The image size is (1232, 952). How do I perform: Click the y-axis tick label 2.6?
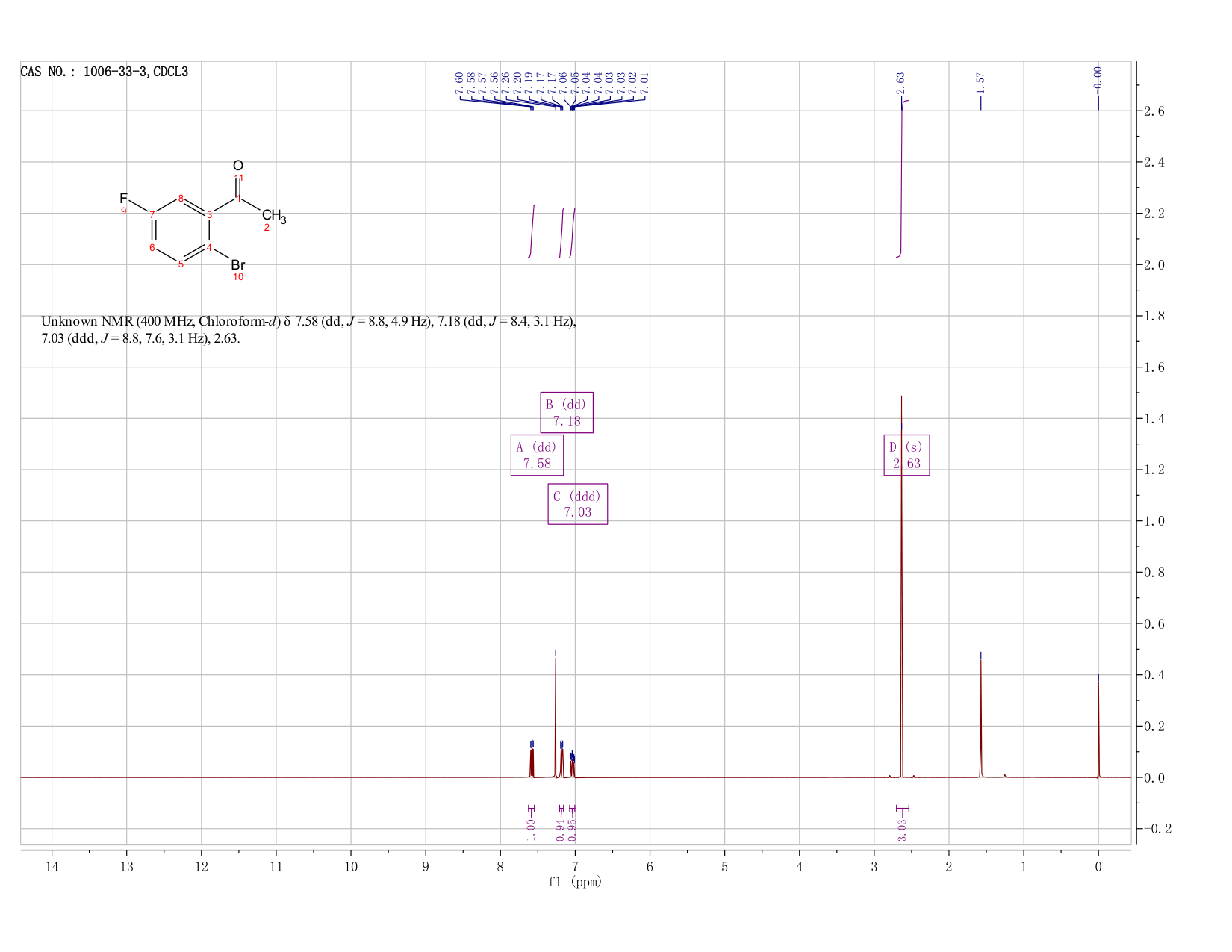(x=1154, y=111)
